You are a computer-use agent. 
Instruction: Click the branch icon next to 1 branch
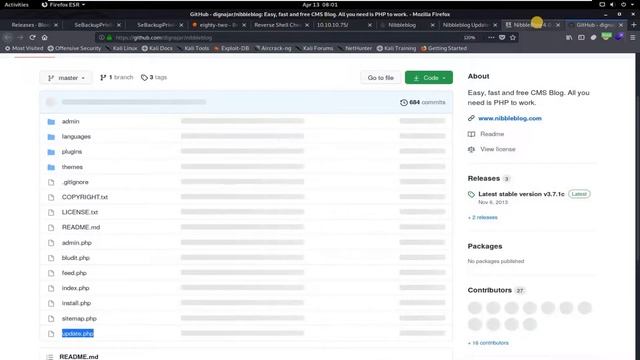tap(103, 78)
